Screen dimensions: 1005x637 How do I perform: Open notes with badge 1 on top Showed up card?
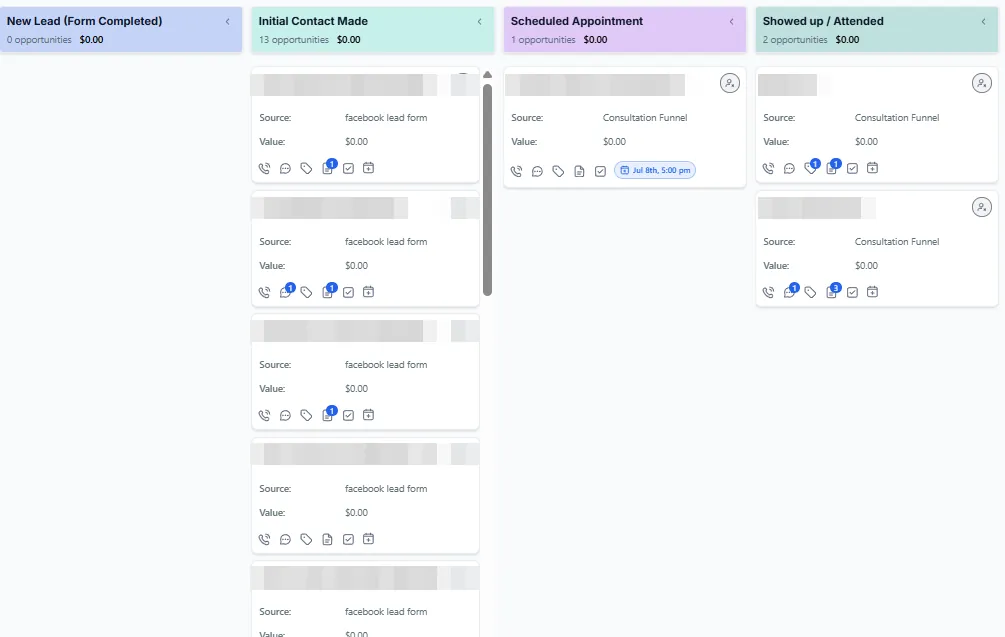[832, 167]
